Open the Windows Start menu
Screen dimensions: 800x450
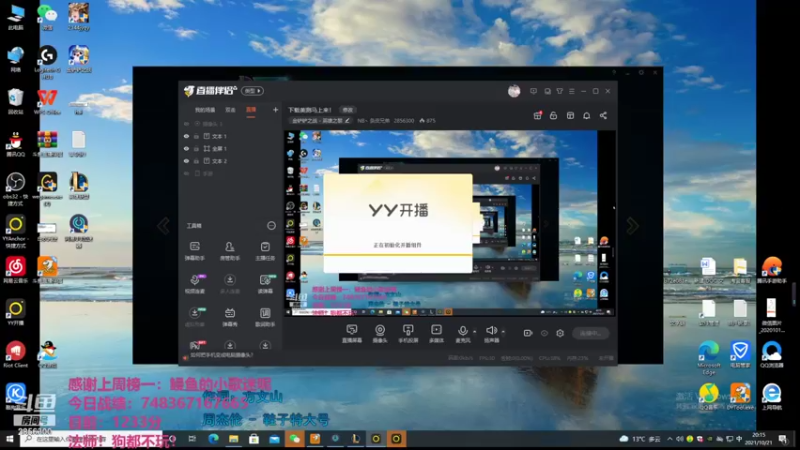[9, 439]
